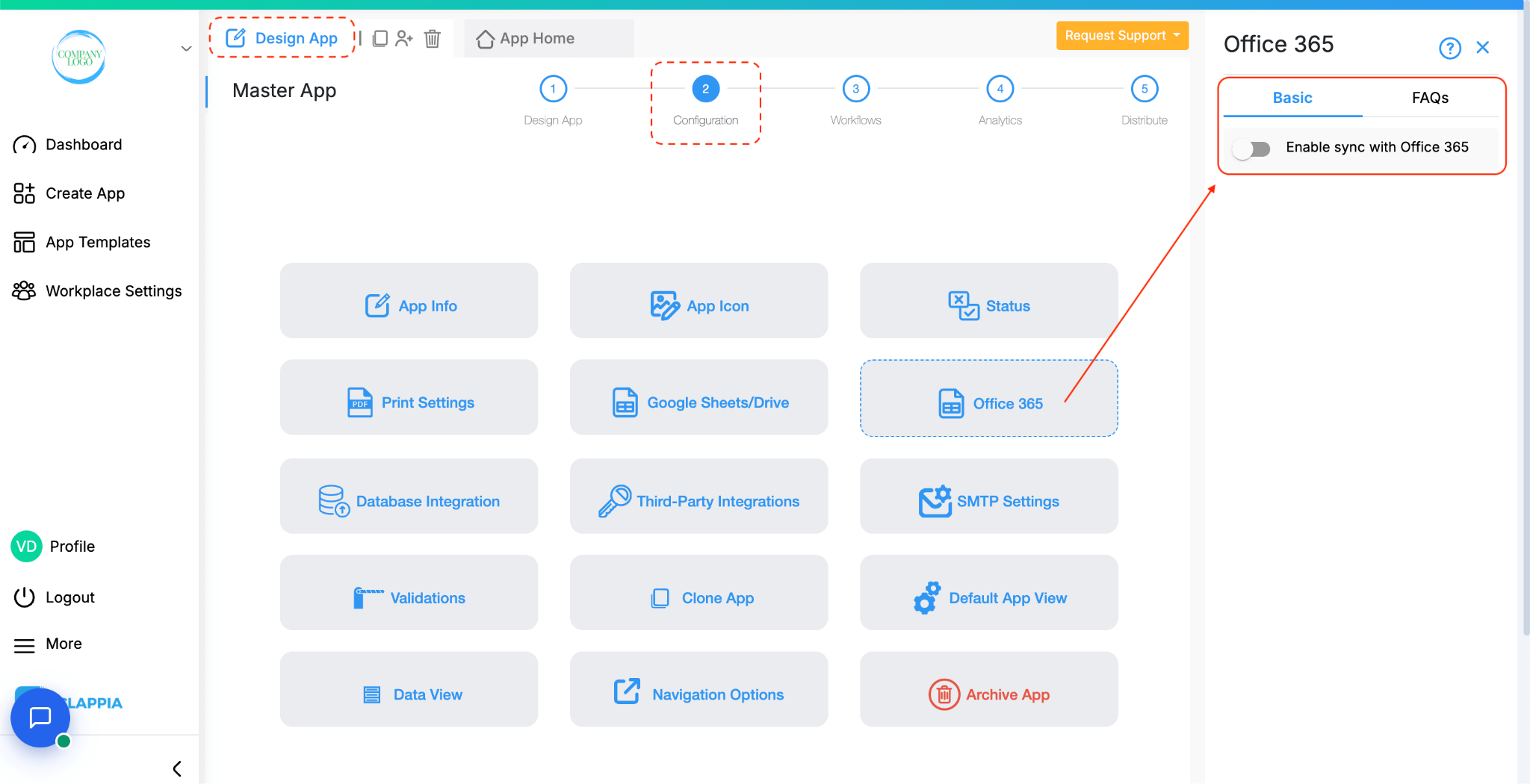The image size is (1530, 784).
Task: Open Dashboard in the sidebar
Action: click(x=67, y=144)
